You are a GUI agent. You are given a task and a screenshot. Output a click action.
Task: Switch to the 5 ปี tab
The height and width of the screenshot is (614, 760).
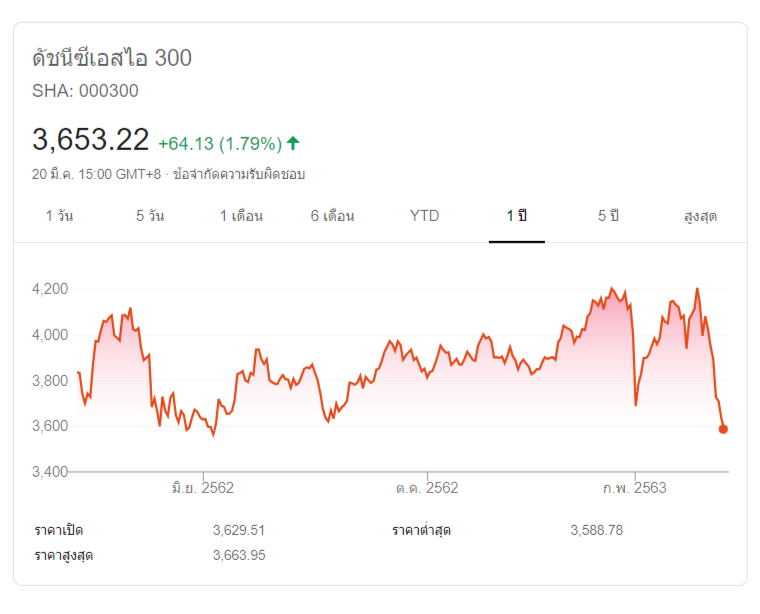click(x=608, y=215)
